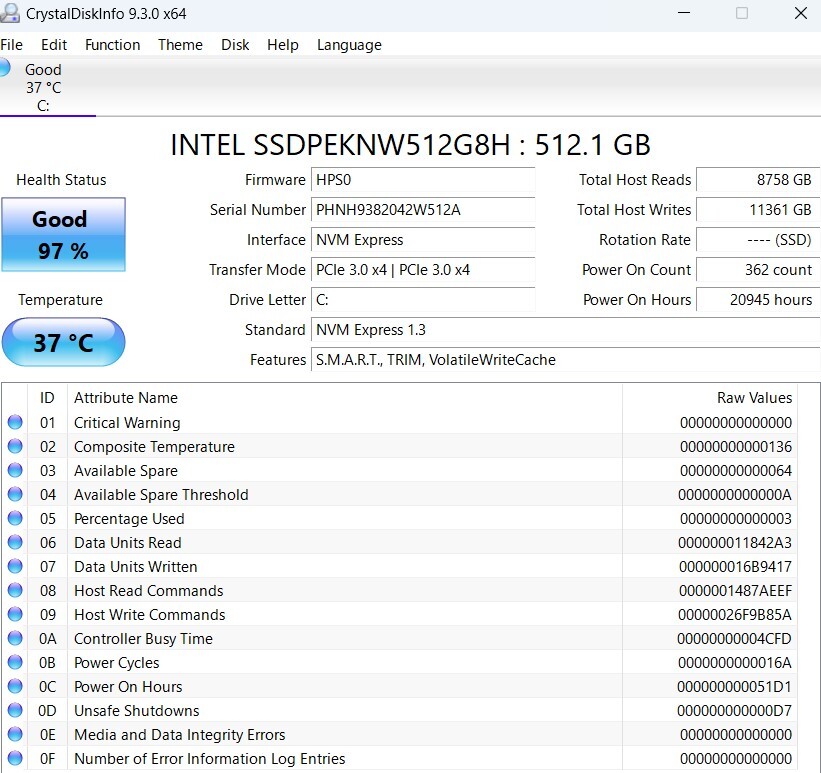Click the status orb for Unsafe Shutdowns
821x773 pixels.
[x=15, y=711]
